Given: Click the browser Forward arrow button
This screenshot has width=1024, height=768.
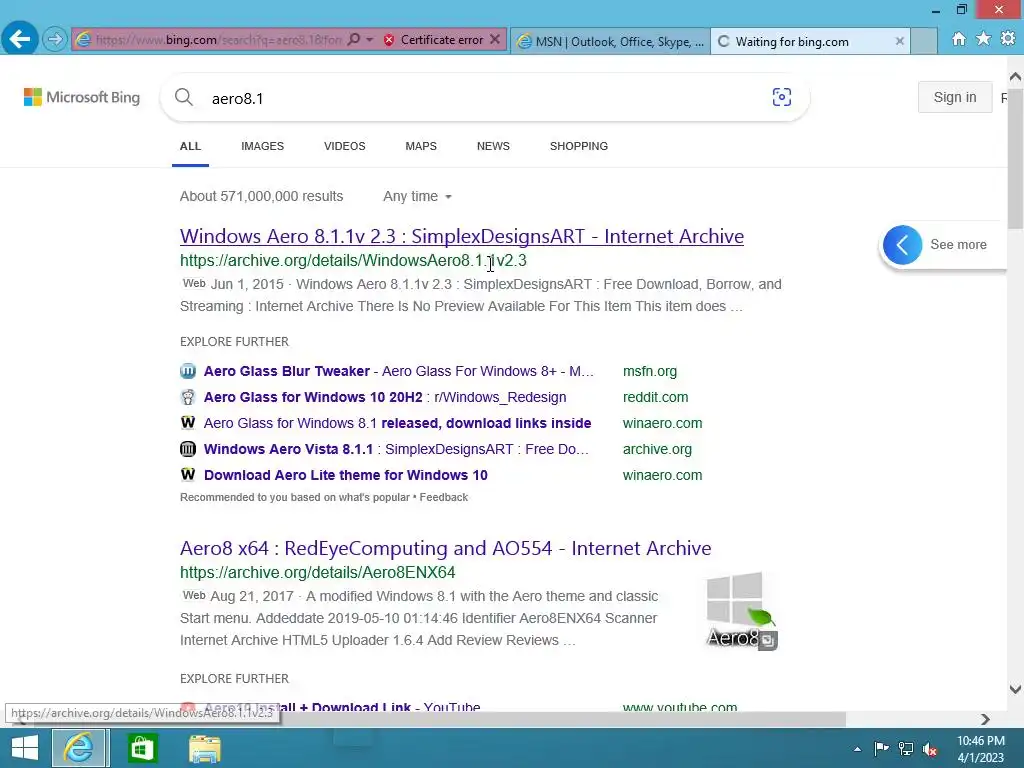Looking at the screenshot, I should [55, 40].
